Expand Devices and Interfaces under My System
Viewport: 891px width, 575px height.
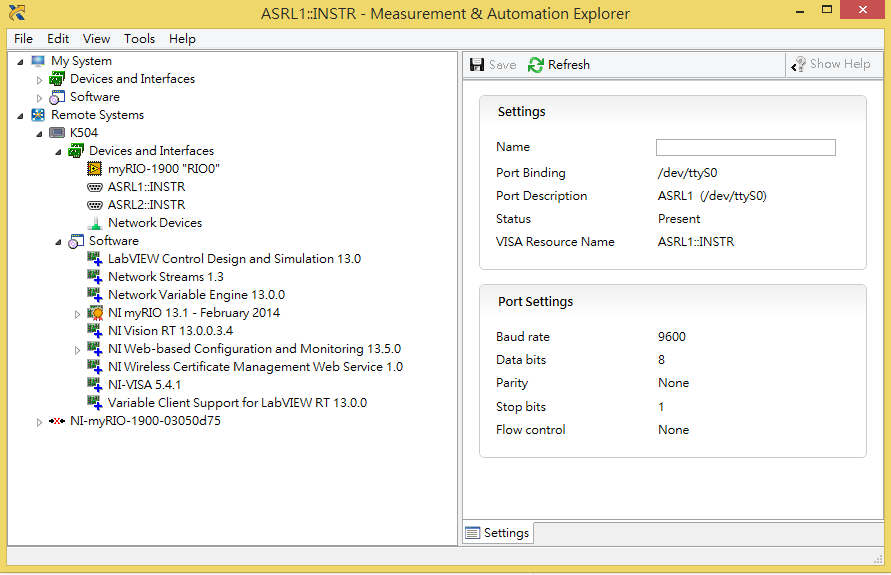[x=39, y=80]
